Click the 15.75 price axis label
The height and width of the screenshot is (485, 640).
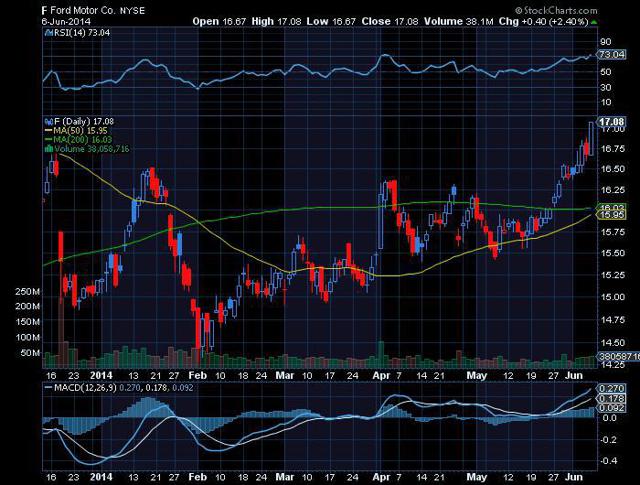(x=613, y=232)
